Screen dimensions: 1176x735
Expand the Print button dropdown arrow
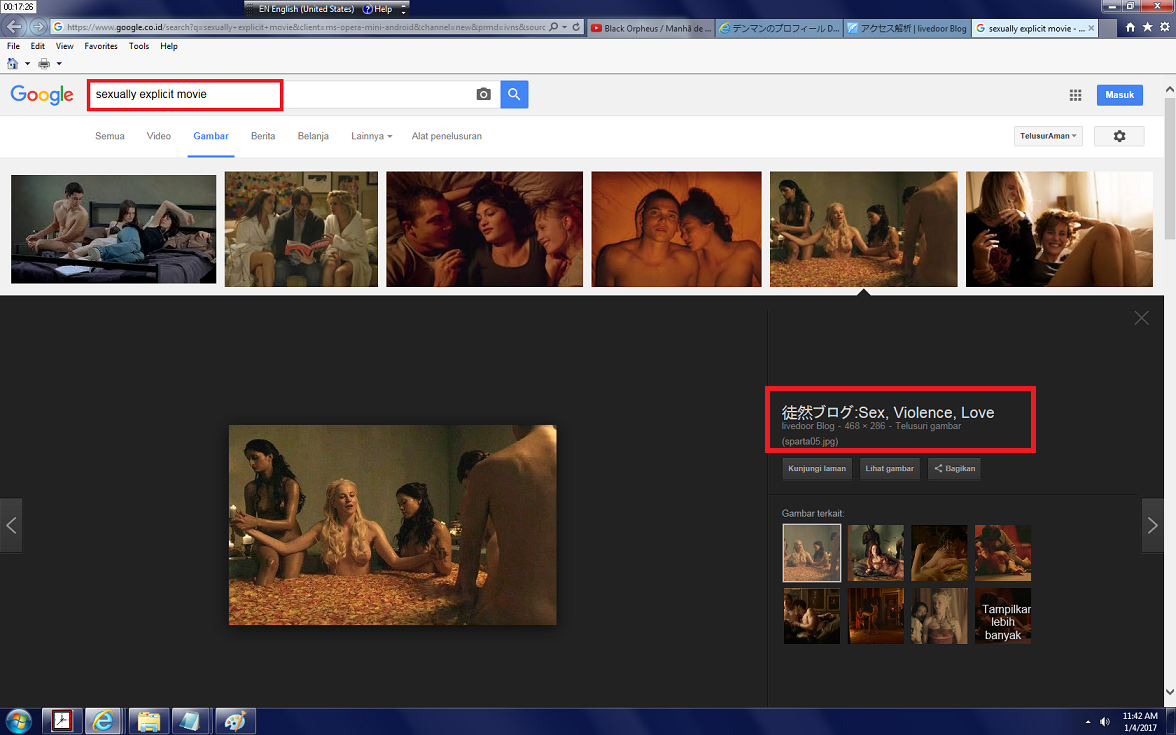[x=59, y=64]
